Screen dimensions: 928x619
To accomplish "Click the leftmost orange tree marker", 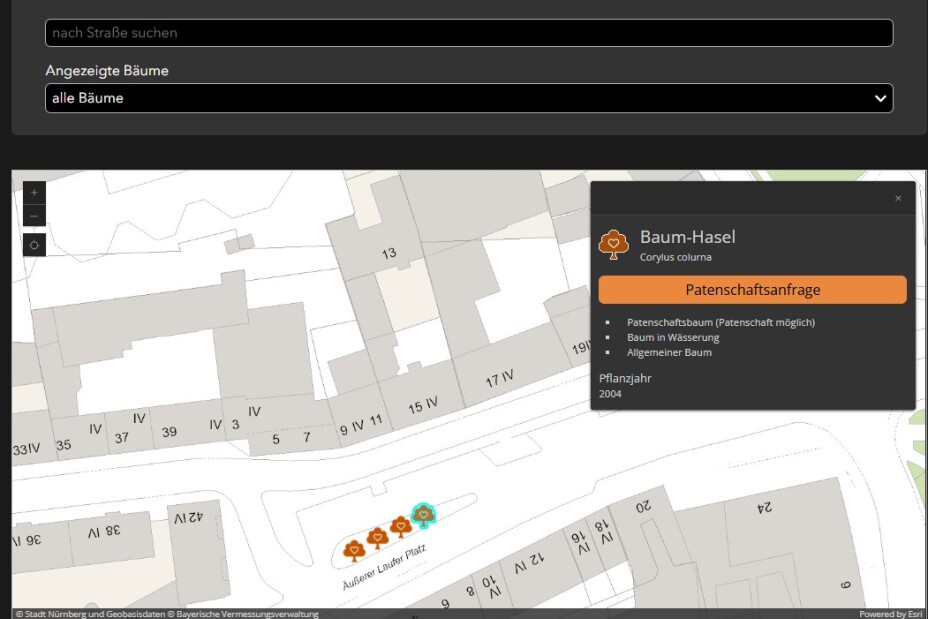I will tap(353, 550).
